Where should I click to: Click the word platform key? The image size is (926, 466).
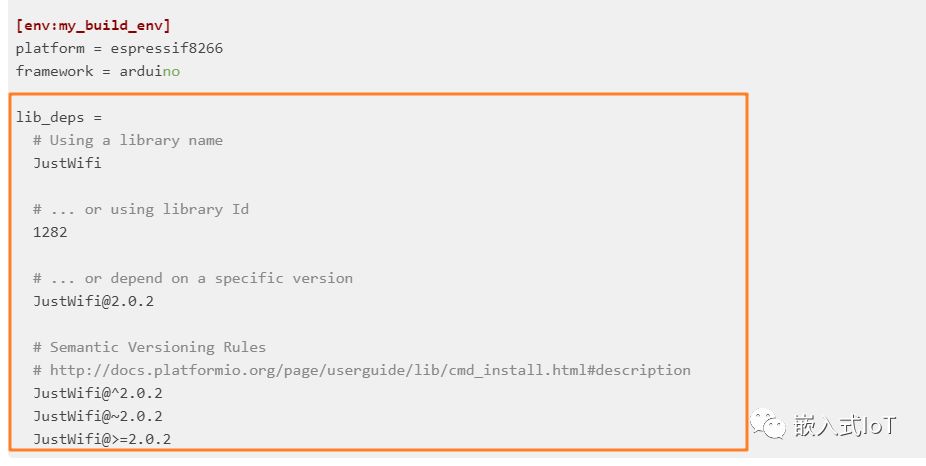tap(50, 48)
